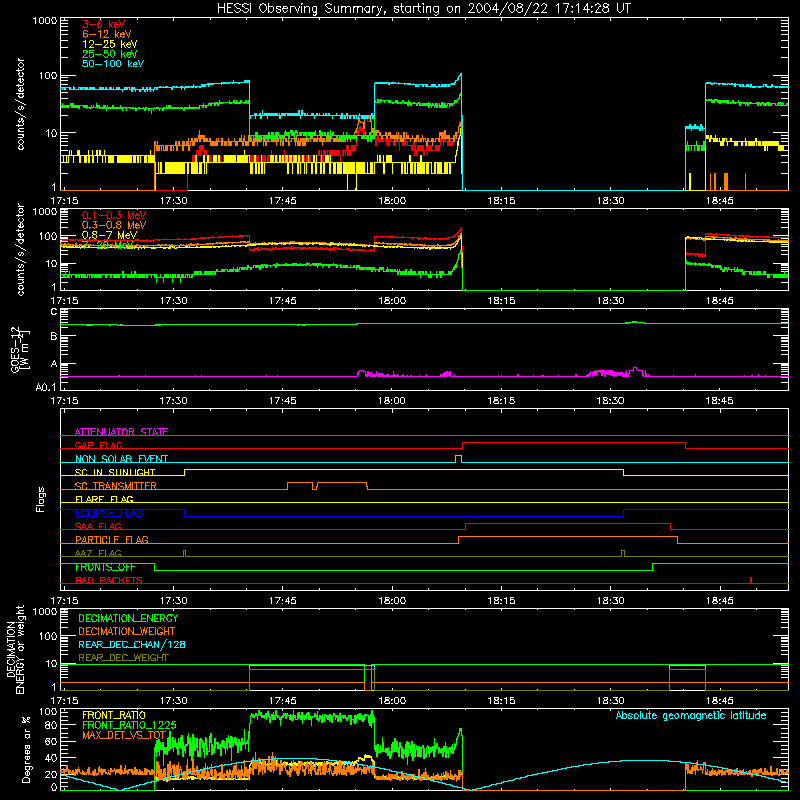This screenshot has height=800, width=800.
Task: Click the Flags vertical axis title
Action: click(x=41, y=499)
